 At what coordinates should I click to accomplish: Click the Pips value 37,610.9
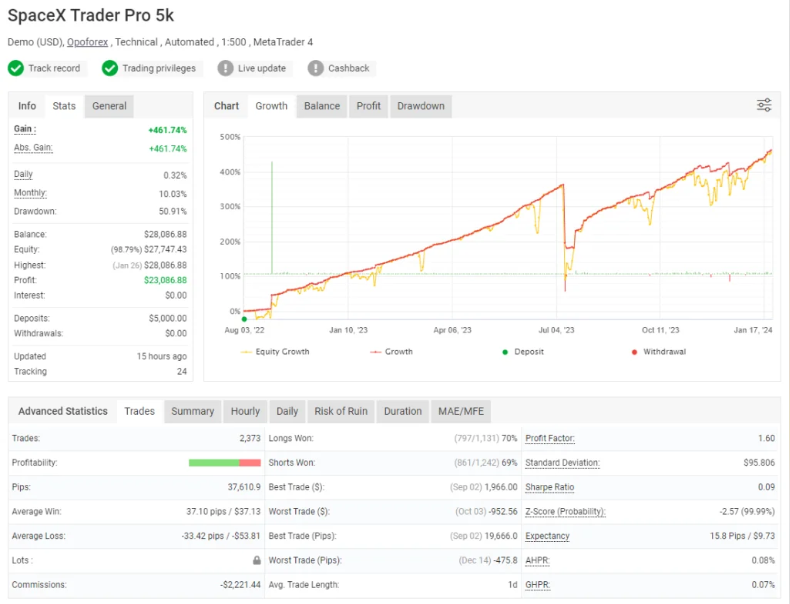point(244,487)
